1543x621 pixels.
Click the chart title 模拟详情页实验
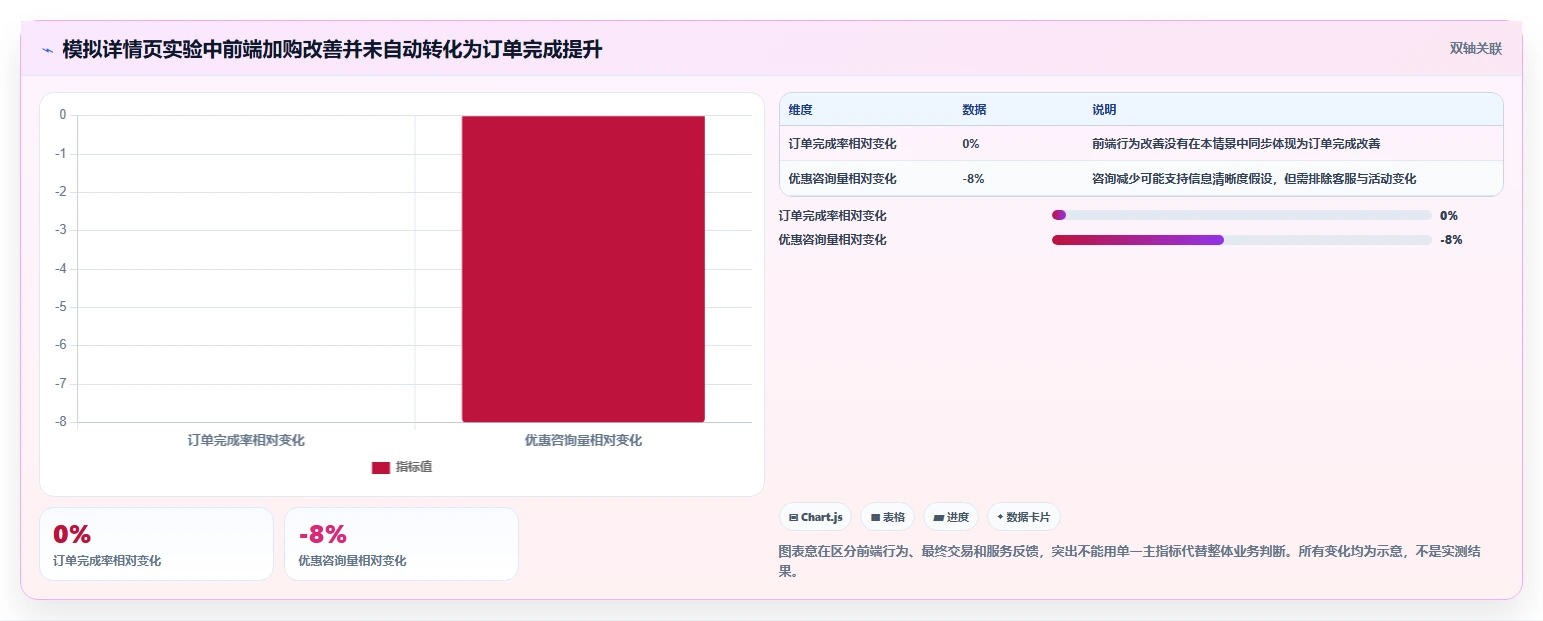332,50
